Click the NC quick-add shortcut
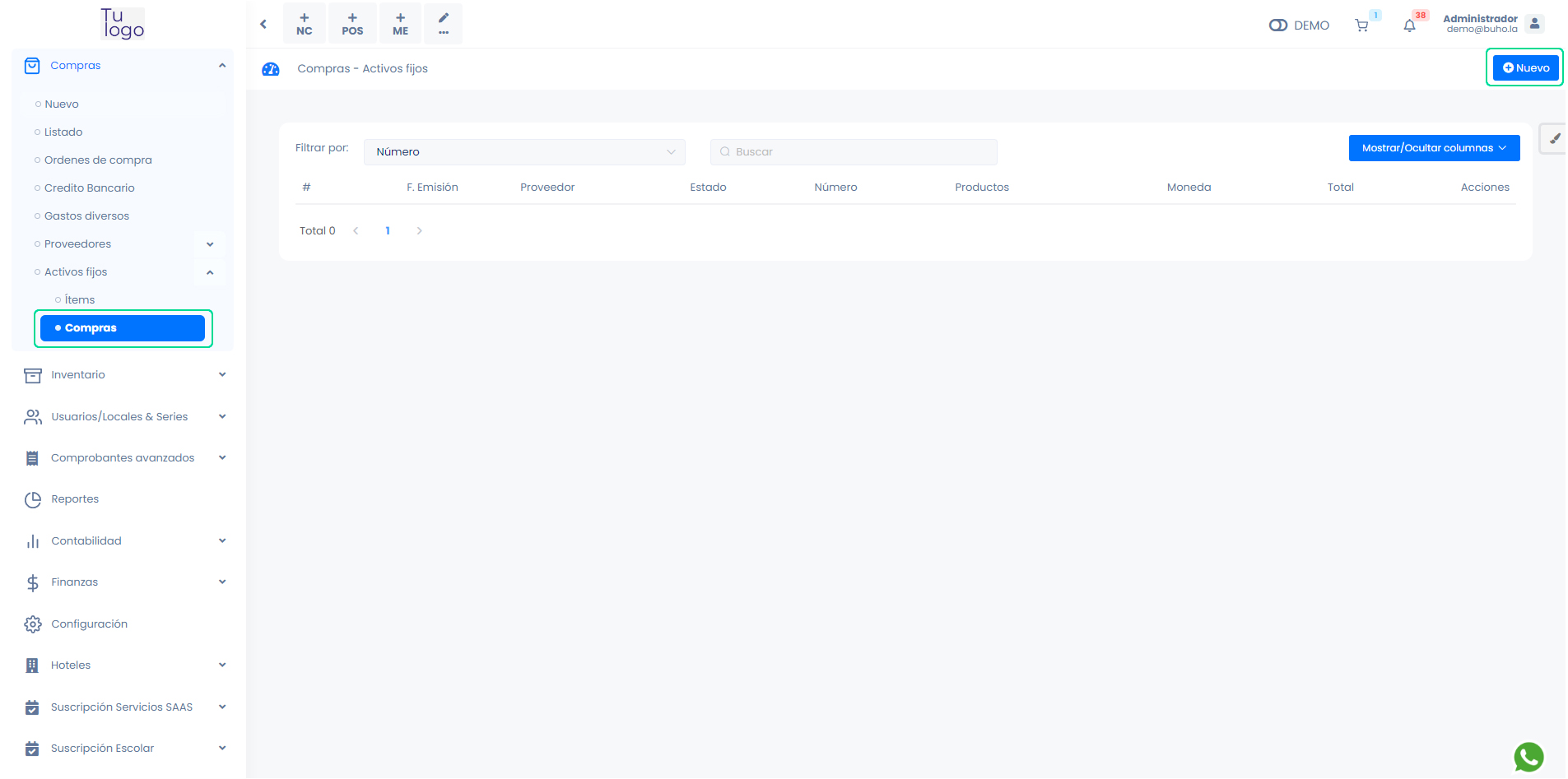1568x779 pixels. pos(304,24)
